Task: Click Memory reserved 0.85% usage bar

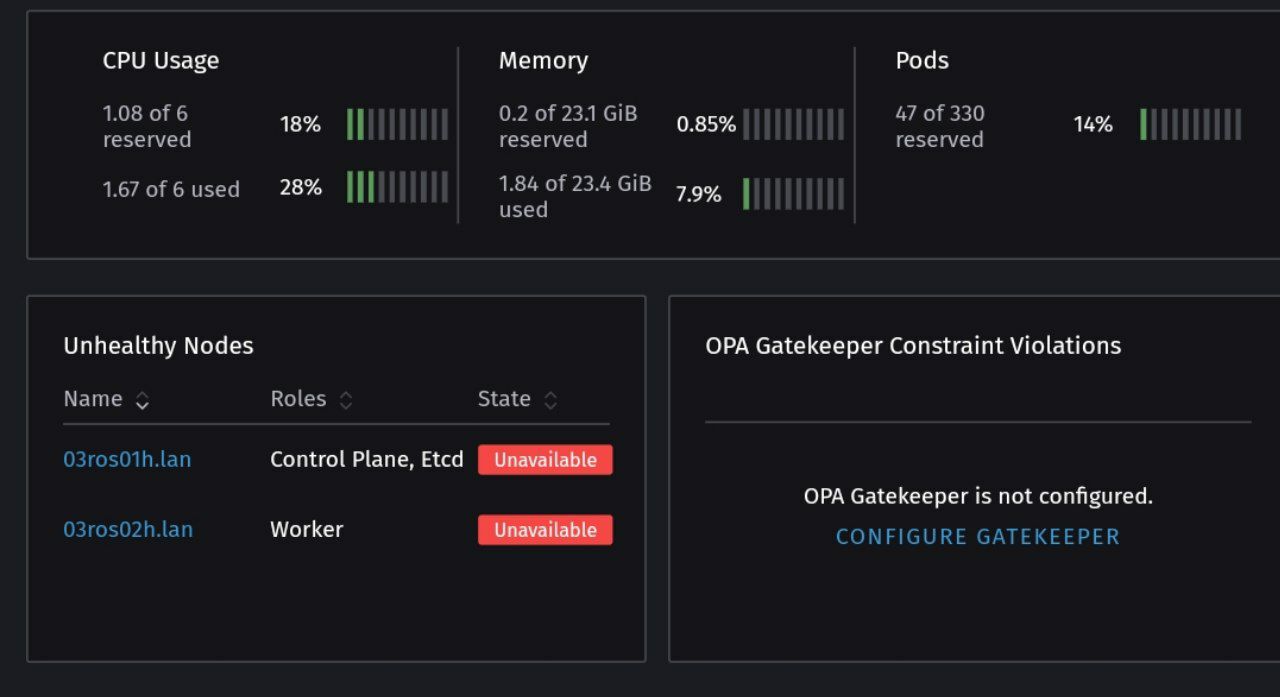Action: [x=793, y=125]
